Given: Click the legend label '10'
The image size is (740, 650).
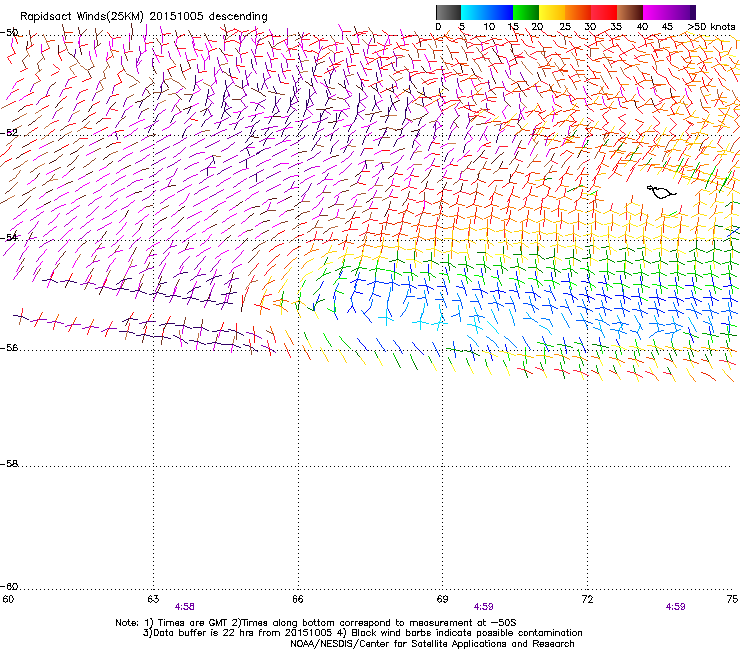Looking at the screenshot, I should coord(489,27).
